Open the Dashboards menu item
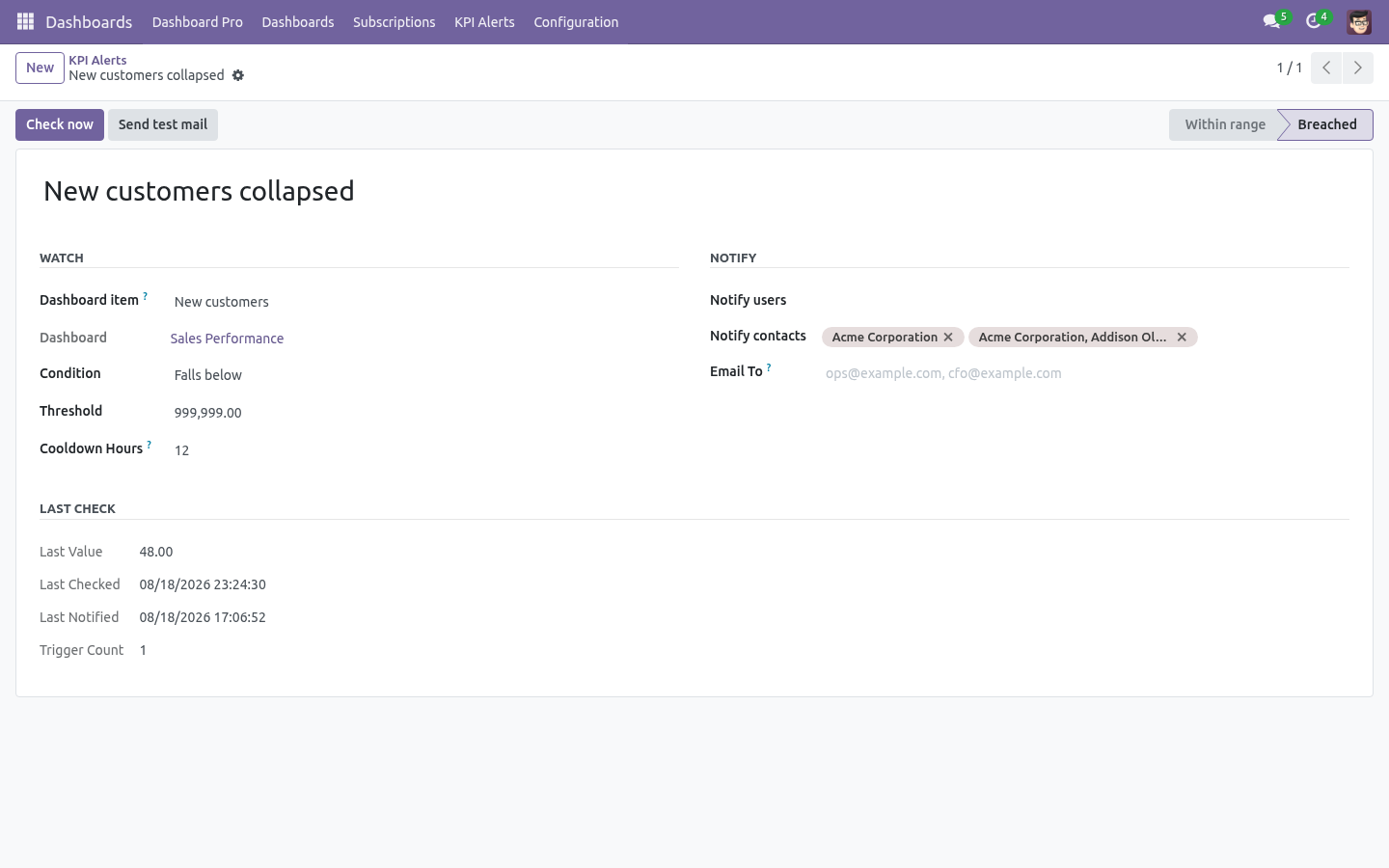 click(297, 21)
